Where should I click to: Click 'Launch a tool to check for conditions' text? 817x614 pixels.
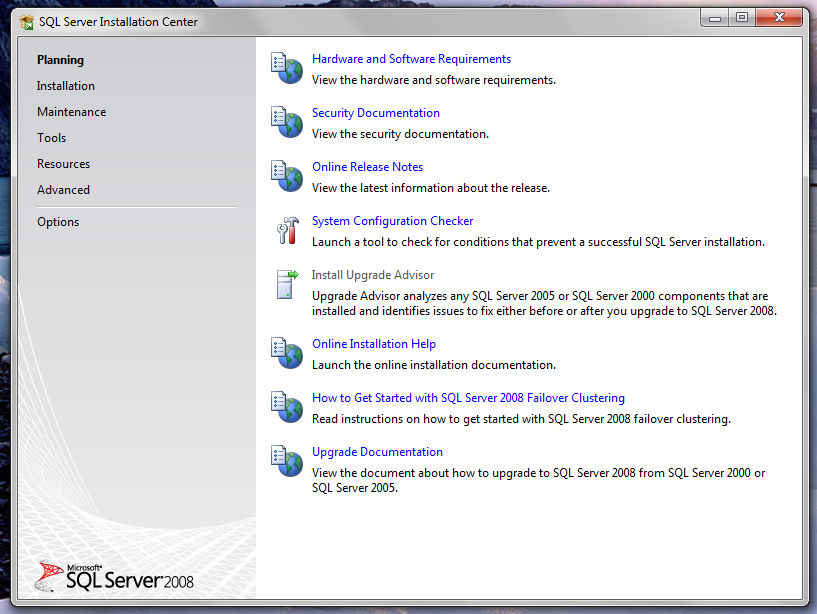coord(538,242)
